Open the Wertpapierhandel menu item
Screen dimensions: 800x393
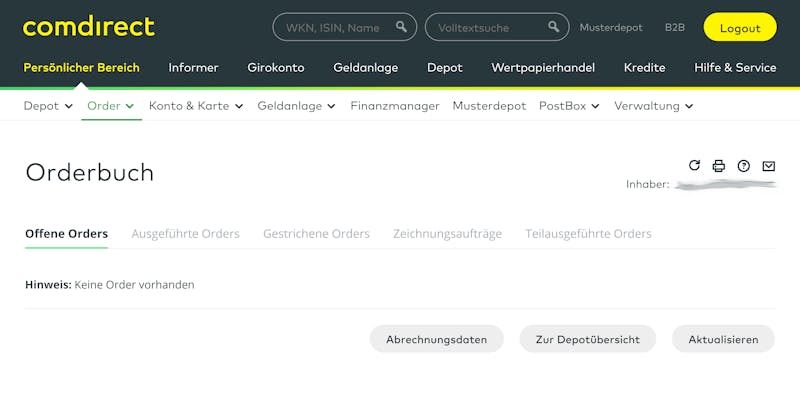tap(543, 67)
